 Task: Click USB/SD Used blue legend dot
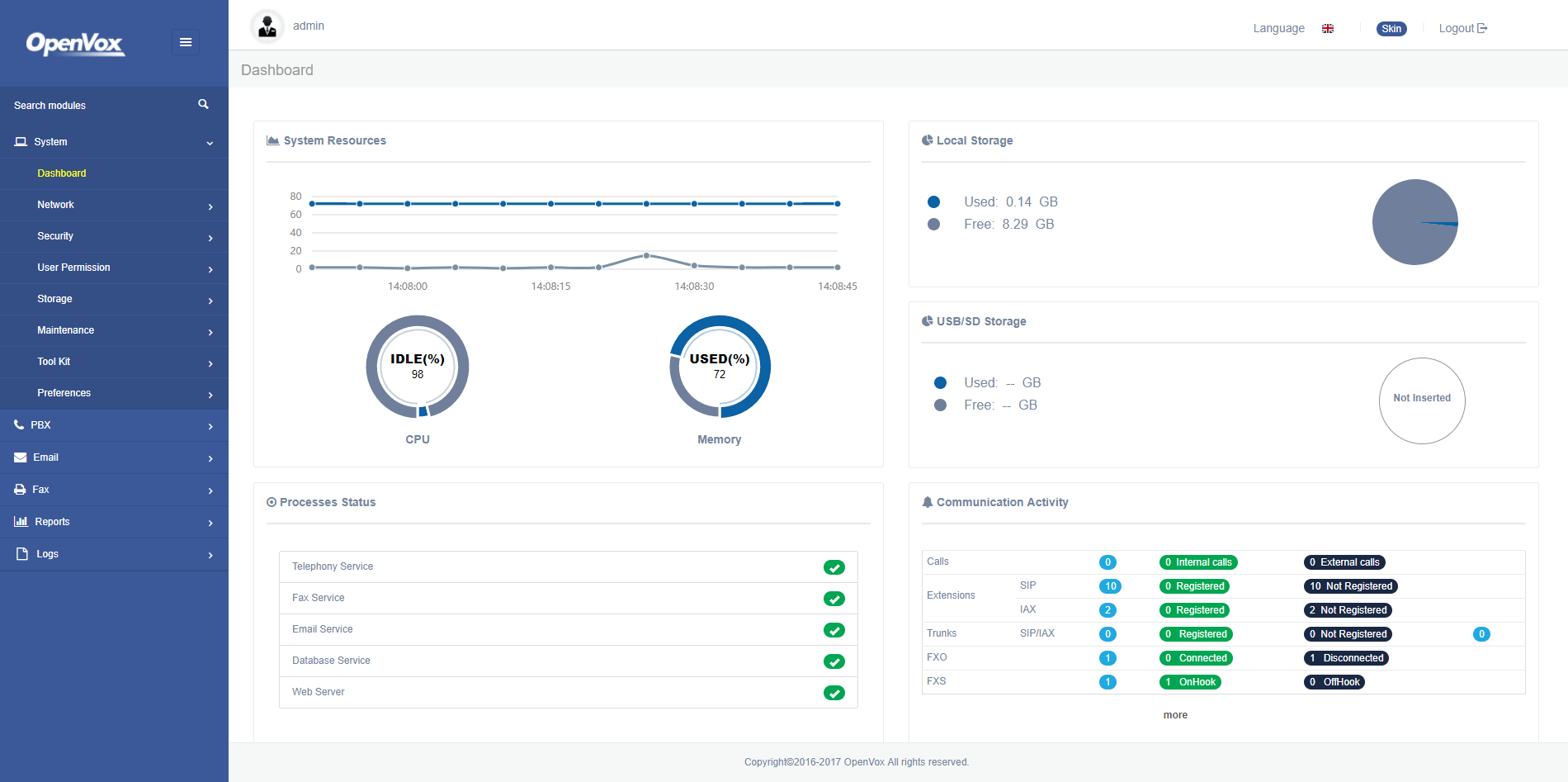(x=940, y=383)
